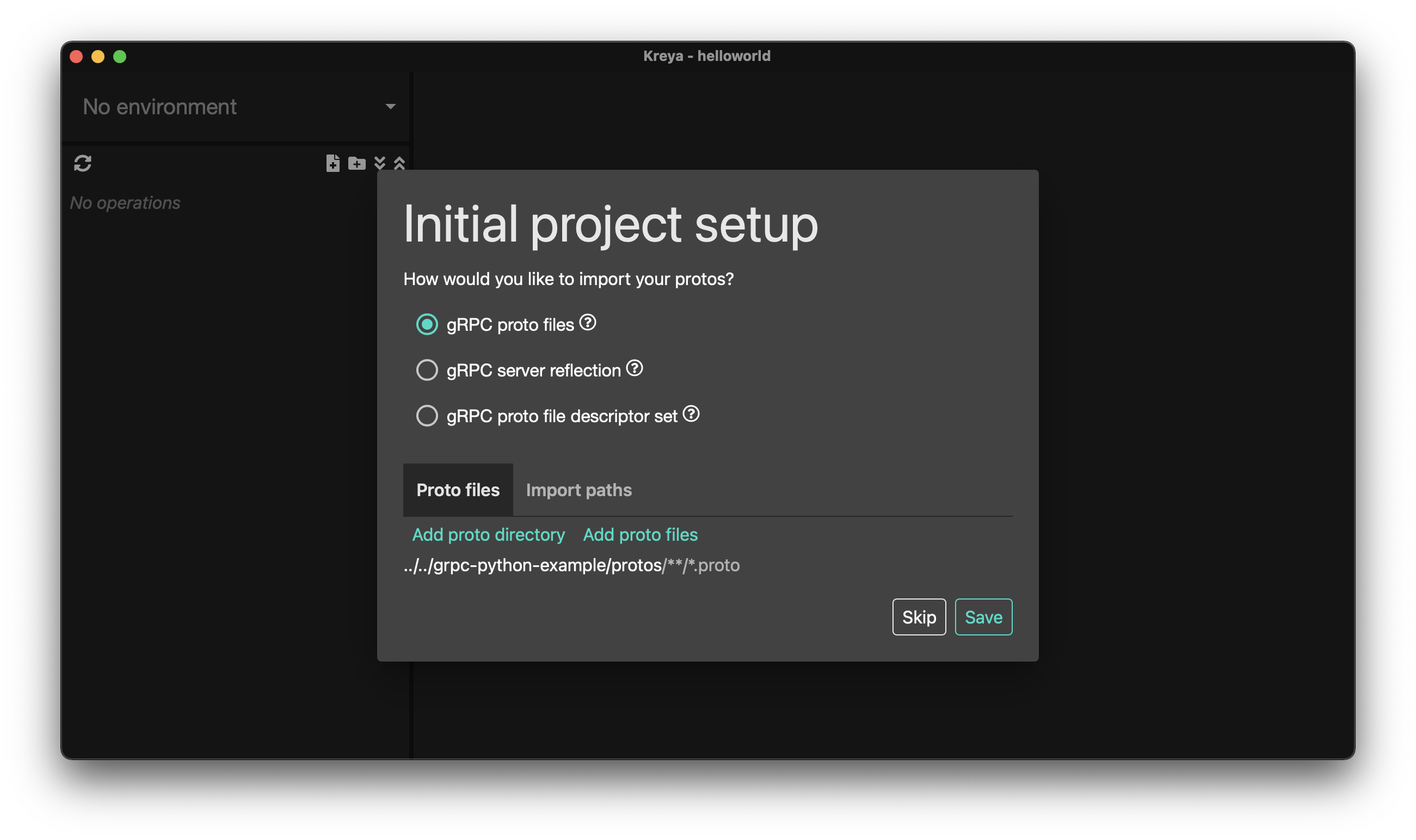The width and height of the screenshot is (1416, 840).
Task: Click the Add proto files link
Action: [641, 535]
